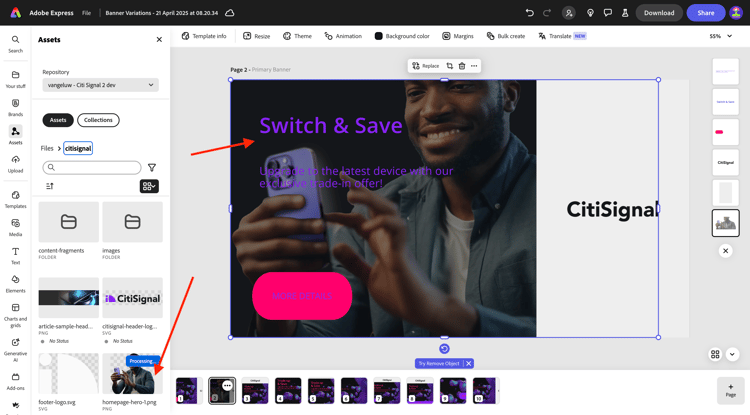Redo the last action

point(547,13)
